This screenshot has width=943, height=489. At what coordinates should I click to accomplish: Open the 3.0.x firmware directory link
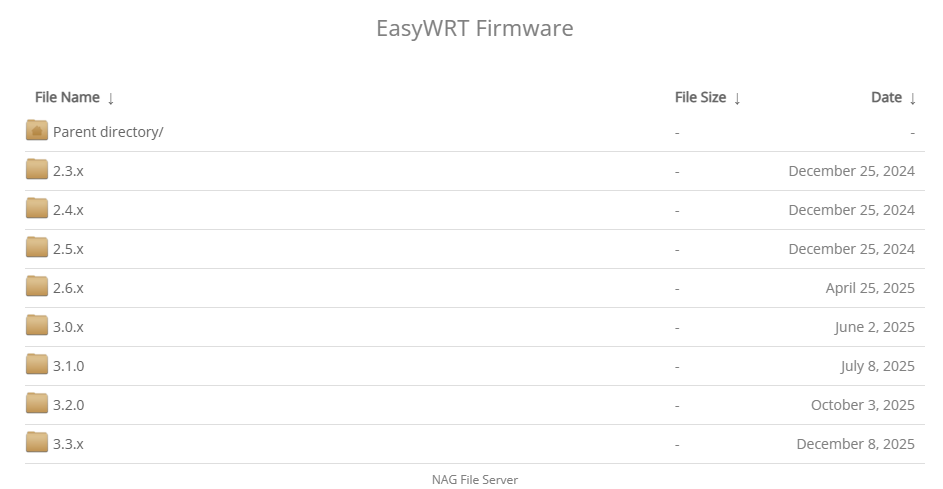pyautogui.click(x=68, y=327)
